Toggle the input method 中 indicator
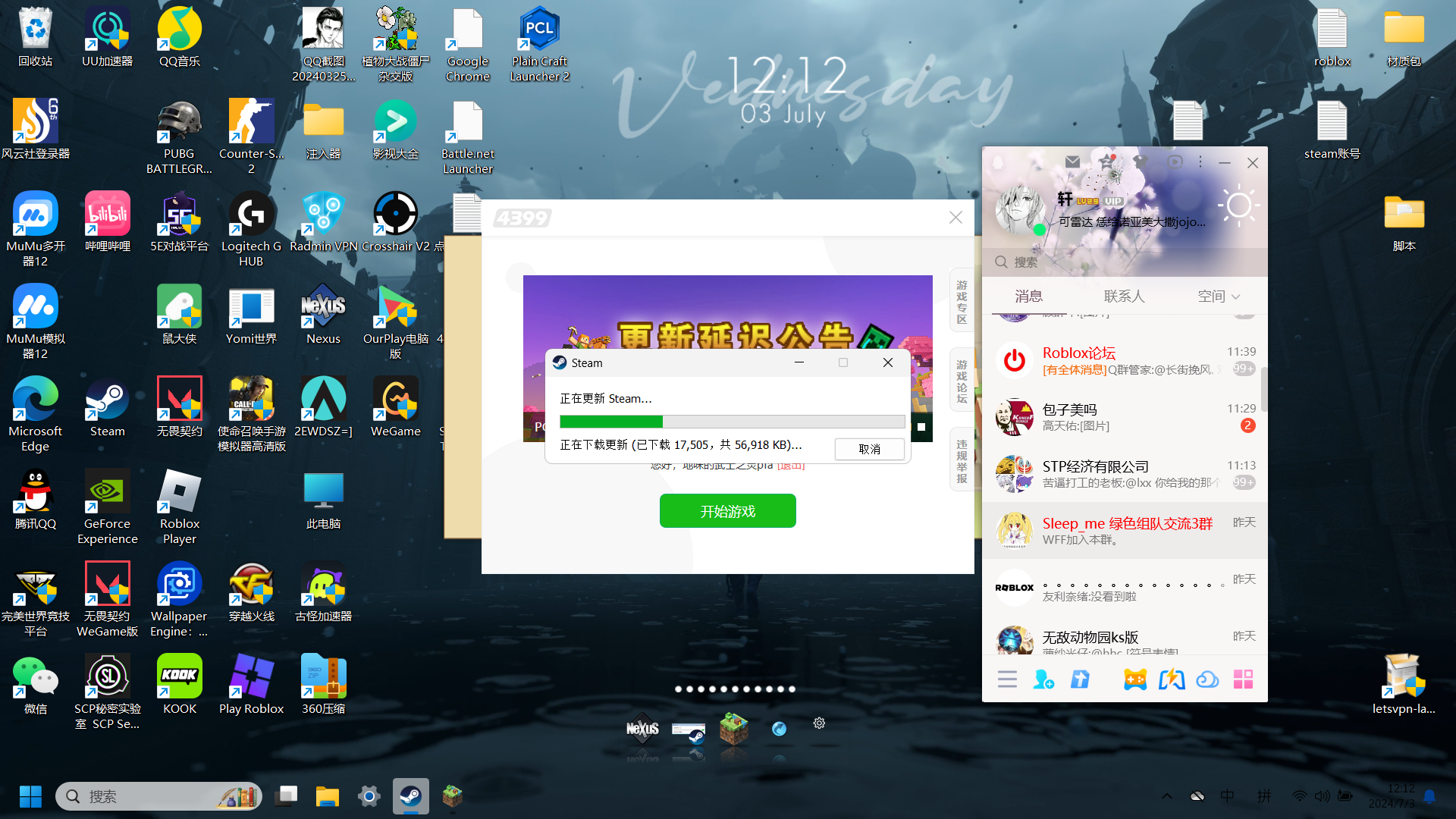 pos(1227,796)
